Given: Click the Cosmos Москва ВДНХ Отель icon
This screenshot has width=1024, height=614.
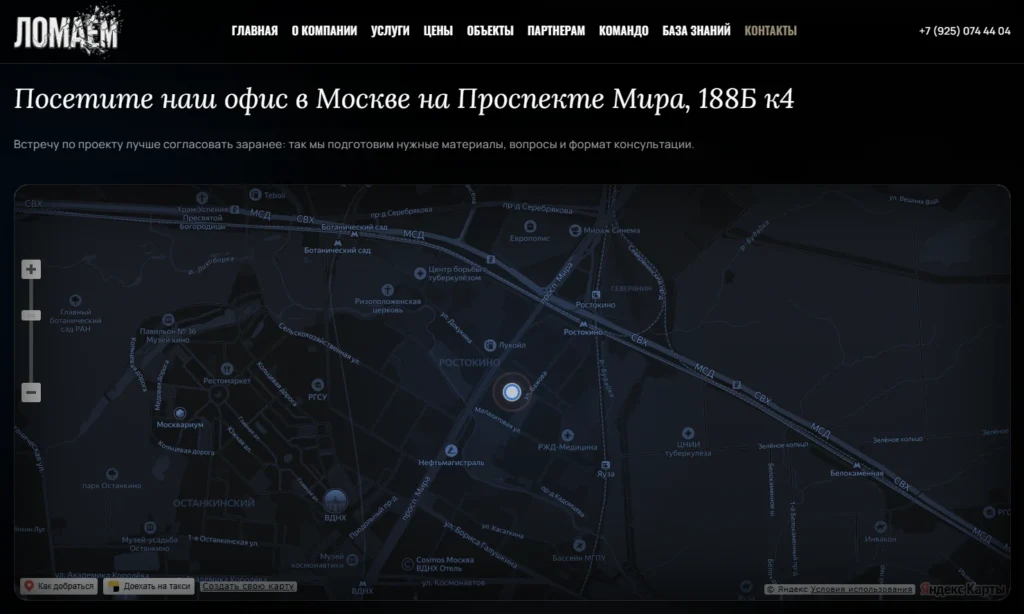Looking at the screenshot, I should pyautogui.click(x=408, y=563).
